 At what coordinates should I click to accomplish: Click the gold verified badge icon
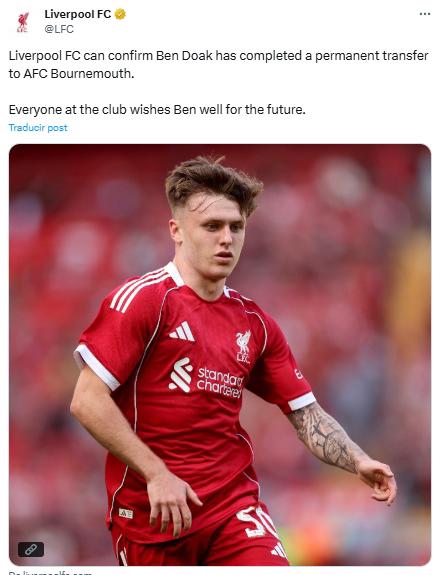(x=120, y=14)
